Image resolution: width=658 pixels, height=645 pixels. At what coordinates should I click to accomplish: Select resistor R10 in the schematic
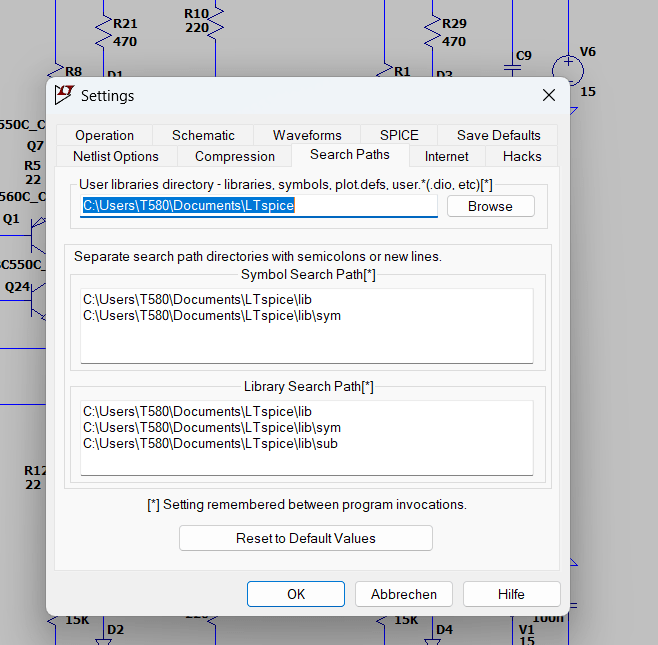coord(215,24)
